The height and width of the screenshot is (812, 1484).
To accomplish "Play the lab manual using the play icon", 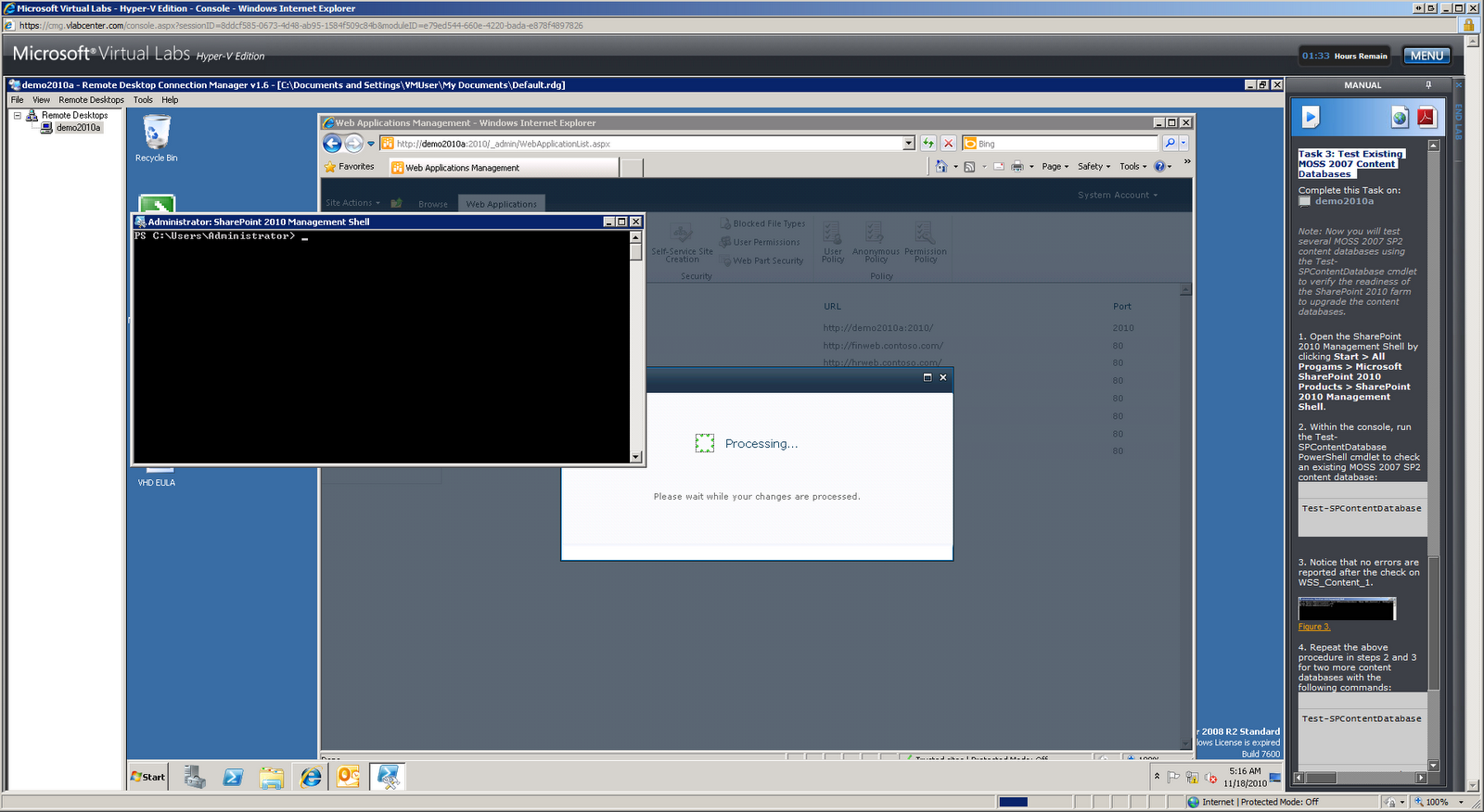I will [1311, 117].
